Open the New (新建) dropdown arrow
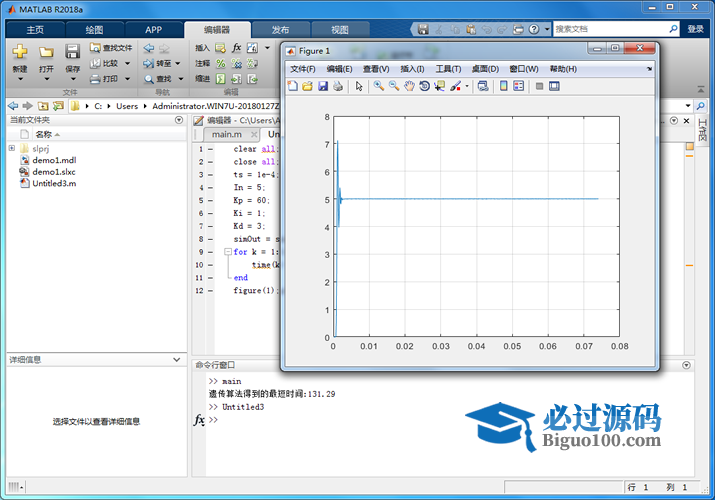 click(20, 79)
